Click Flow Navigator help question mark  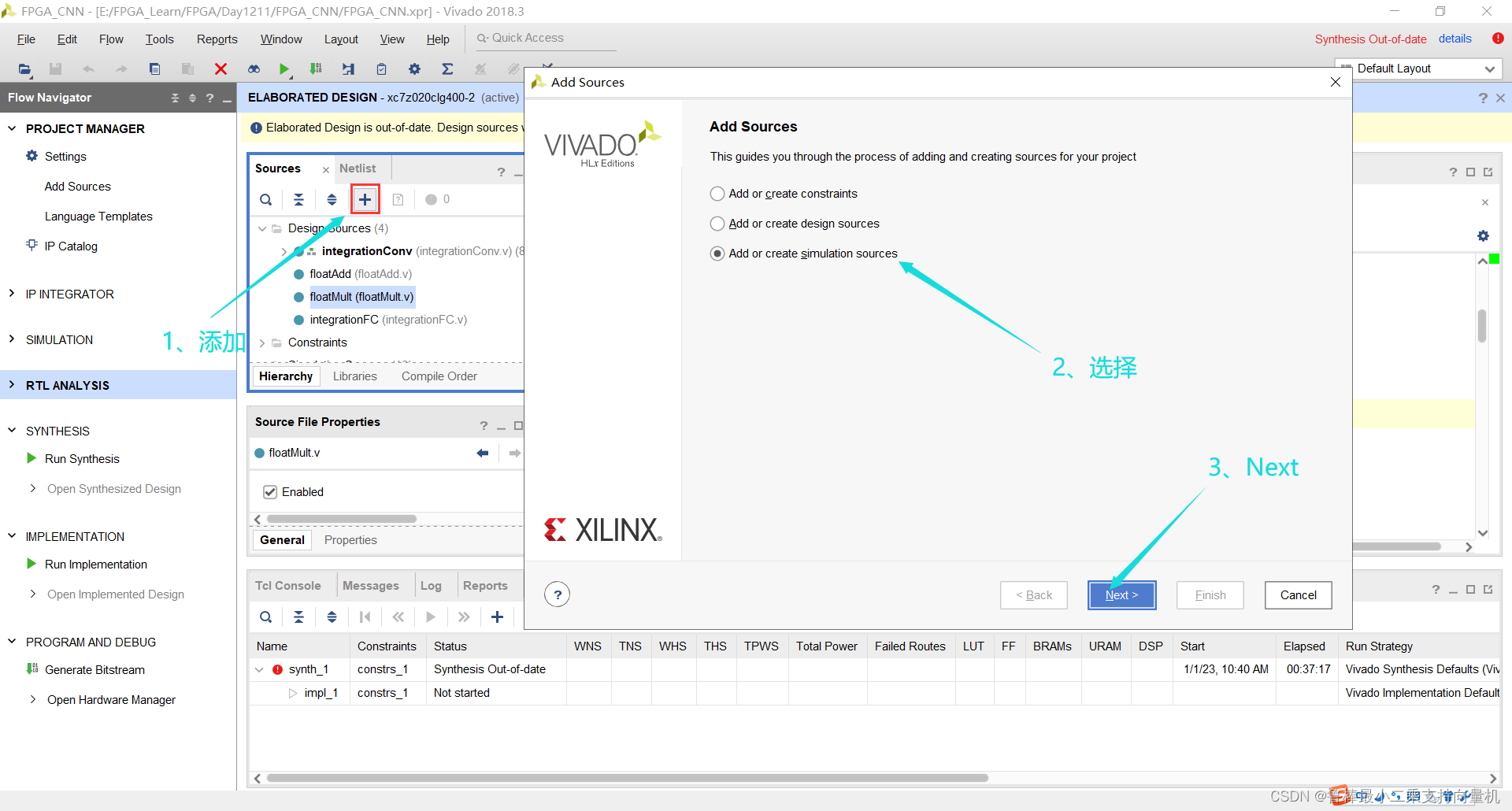(x=209, y=98)
